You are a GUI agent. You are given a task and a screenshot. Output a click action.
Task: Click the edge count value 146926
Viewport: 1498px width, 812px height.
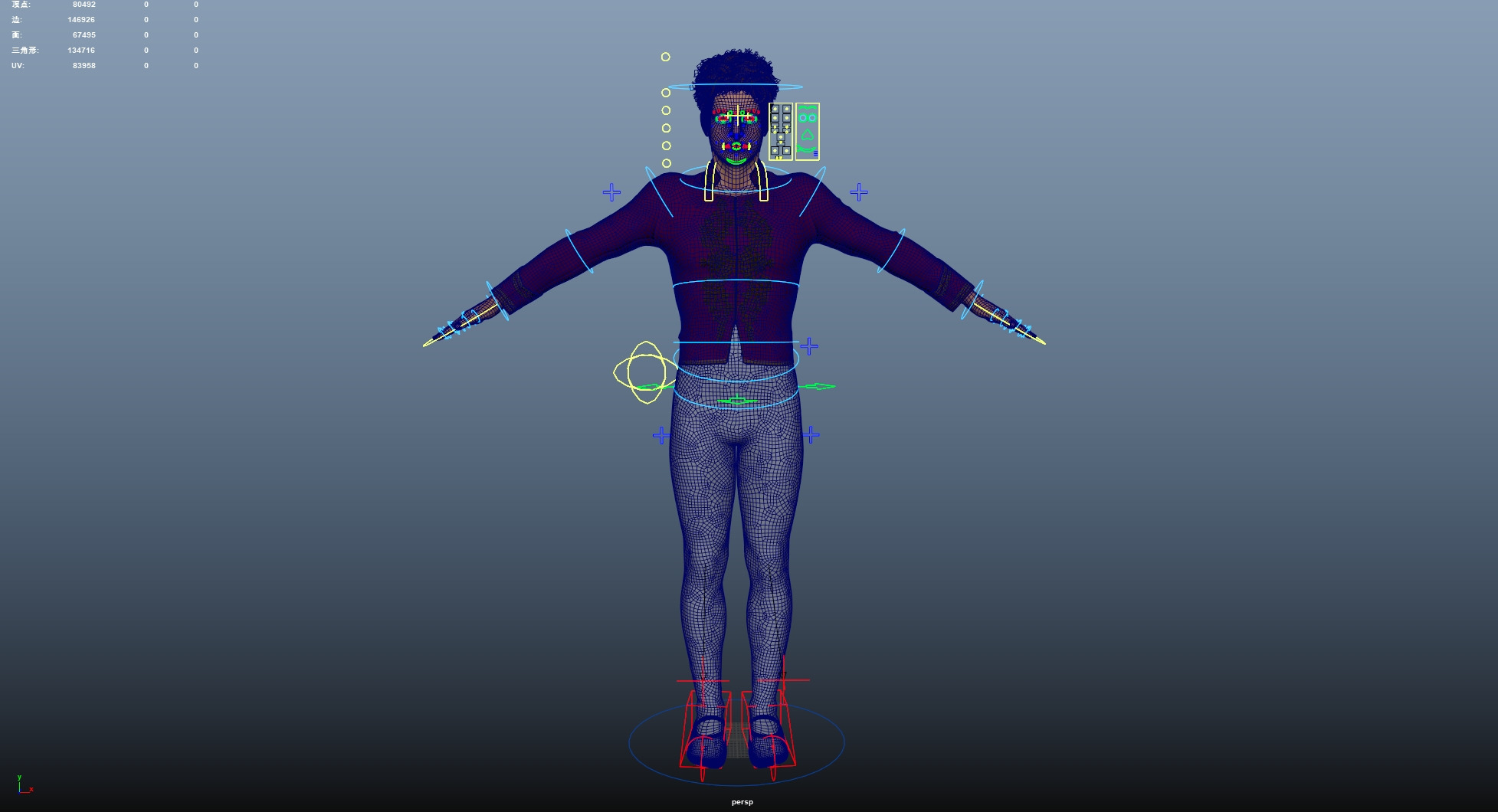coord(81,20)
